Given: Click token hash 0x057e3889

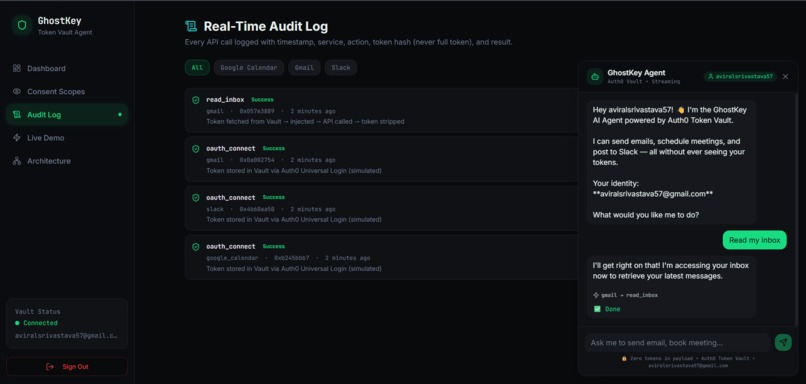Looking at the screenshot, I should [x=257, y=111].
